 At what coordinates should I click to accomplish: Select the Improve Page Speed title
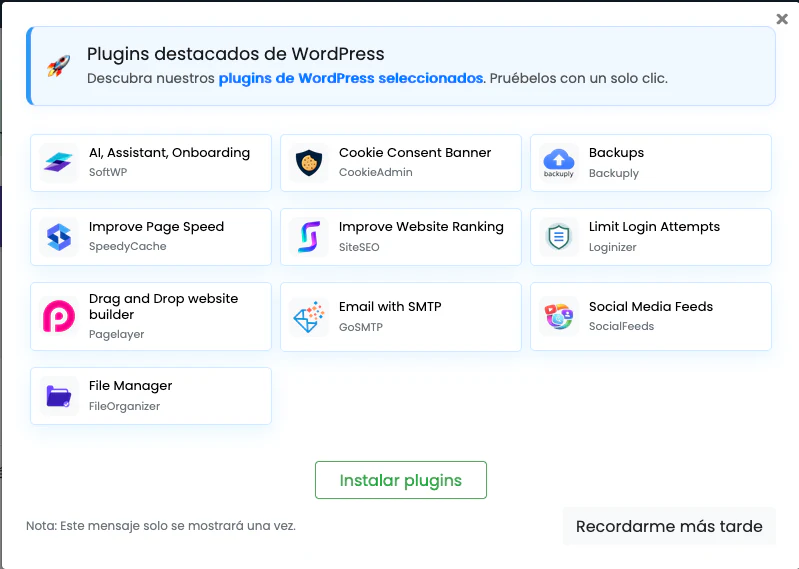[156, 227]
